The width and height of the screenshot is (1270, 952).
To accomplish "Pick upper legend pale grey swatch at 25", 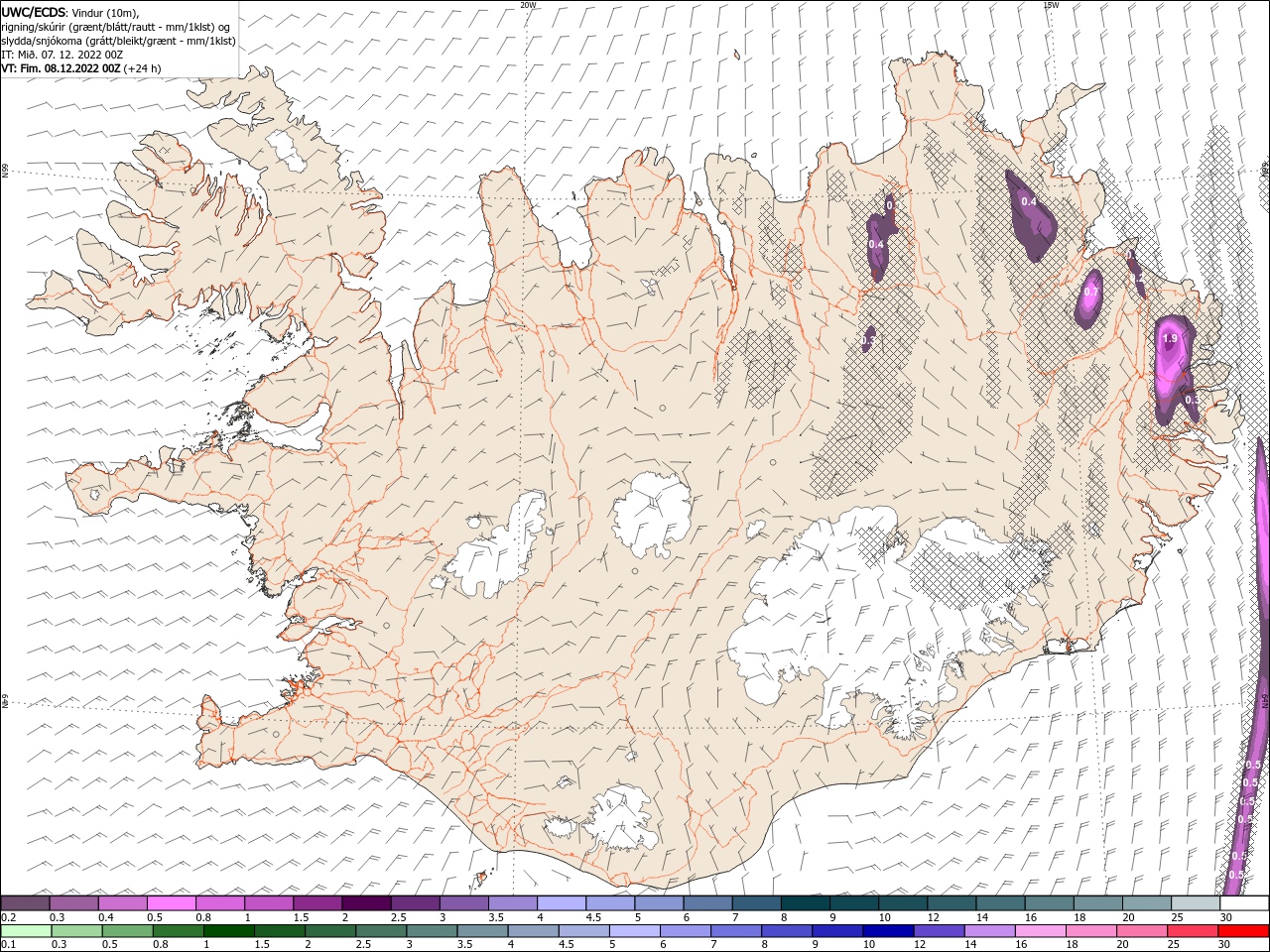I will click(1196, 903).
